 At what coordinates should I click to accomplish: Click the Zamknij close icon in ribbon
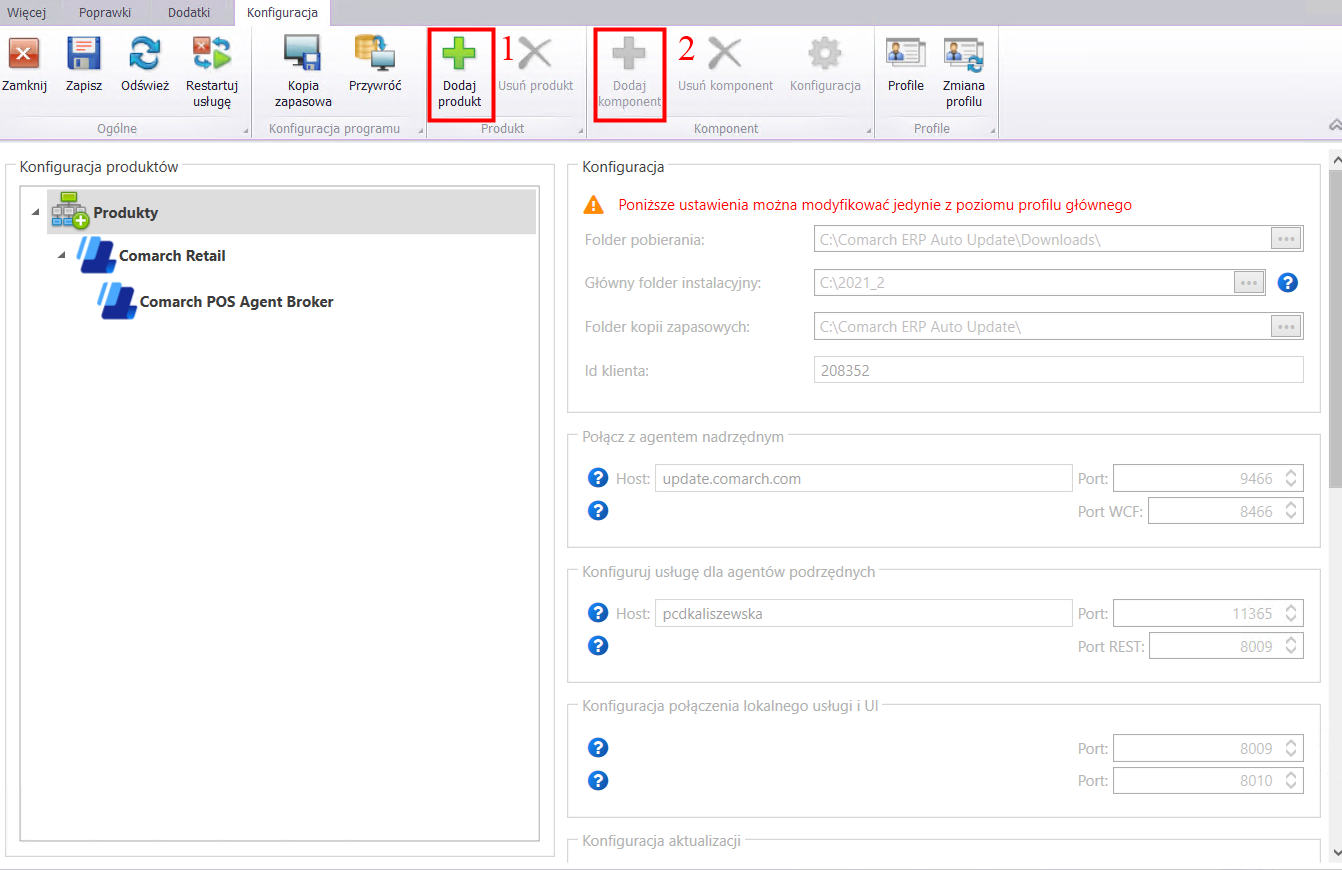point(24,54)
